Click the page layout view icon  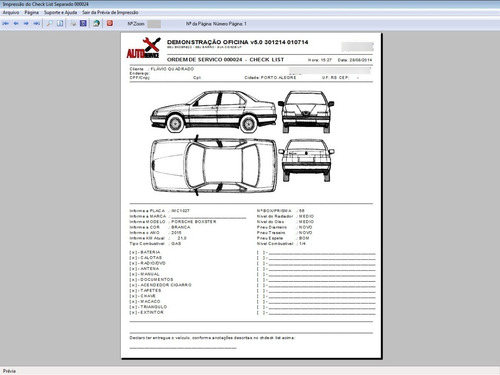[x=60, y=23]
